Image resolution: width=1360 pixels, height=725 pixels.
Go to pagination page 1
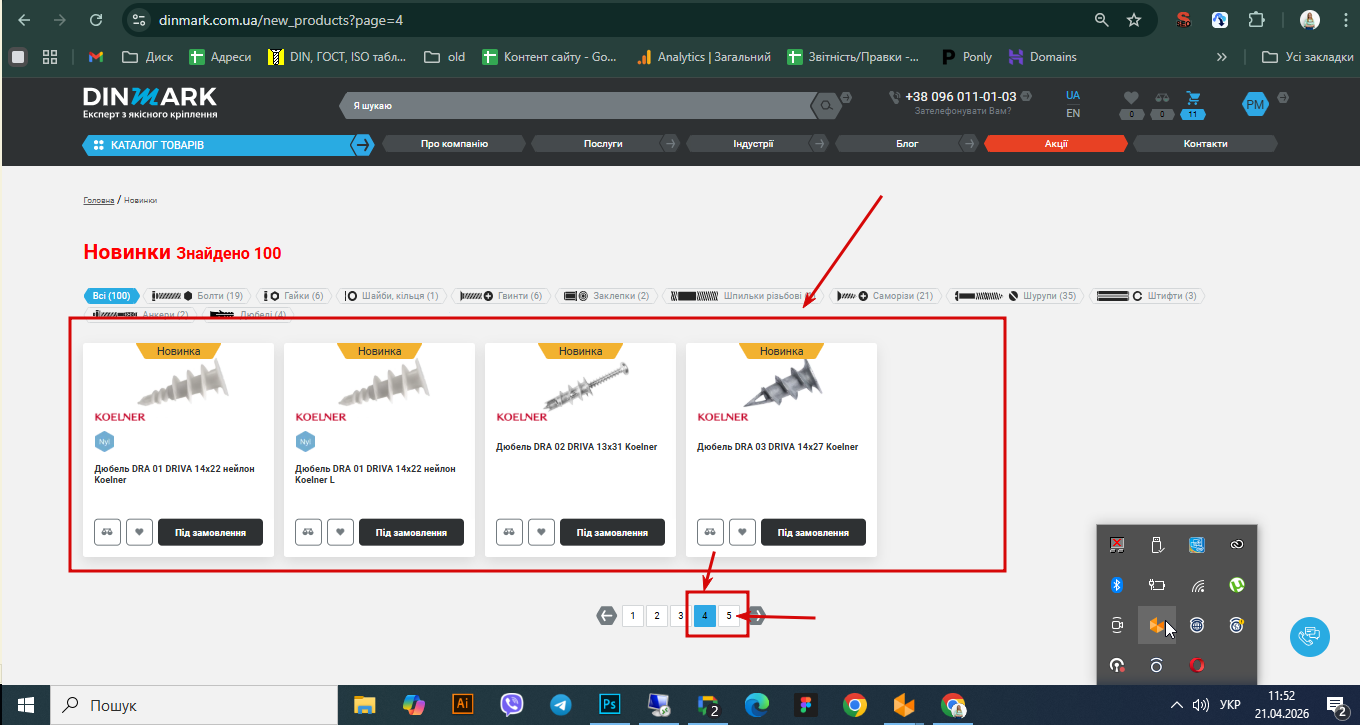pyautogui.click(x=632, y=615)
